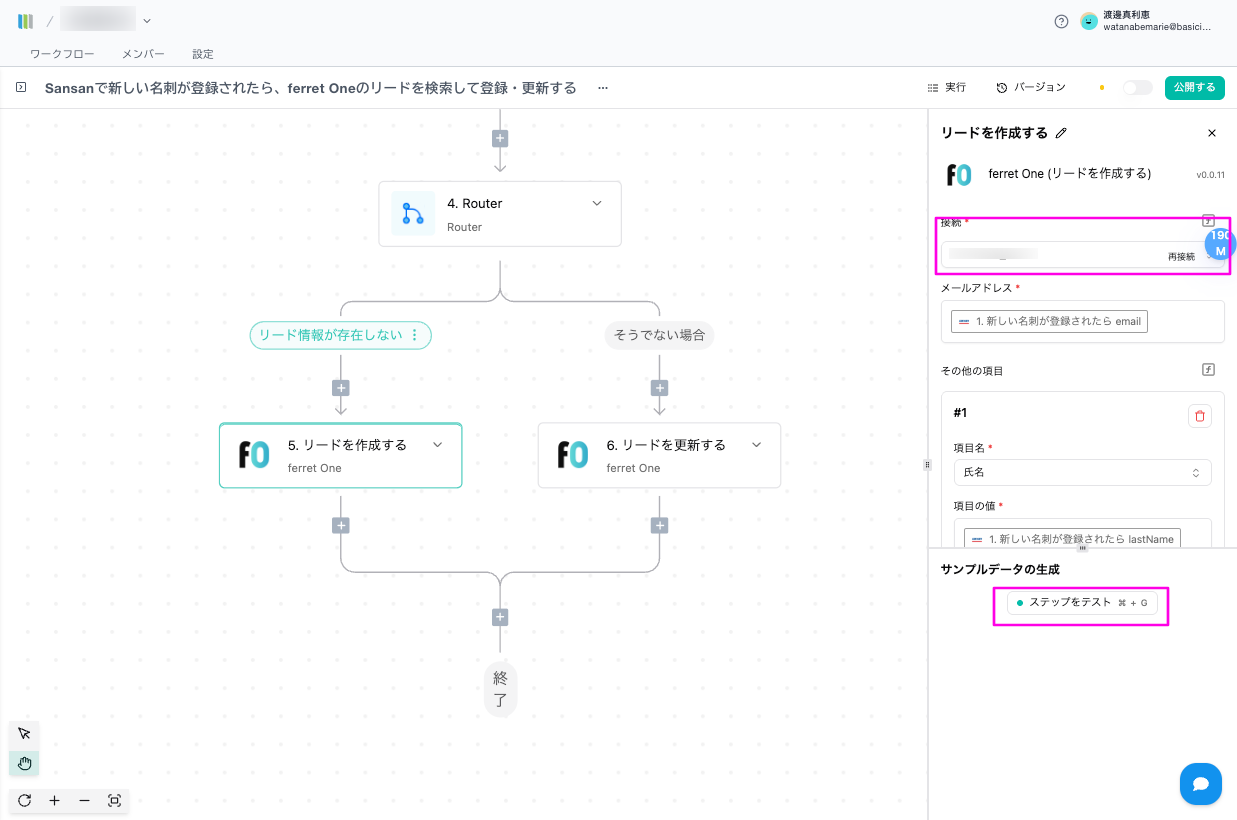Open the メンバー tab

143,54
